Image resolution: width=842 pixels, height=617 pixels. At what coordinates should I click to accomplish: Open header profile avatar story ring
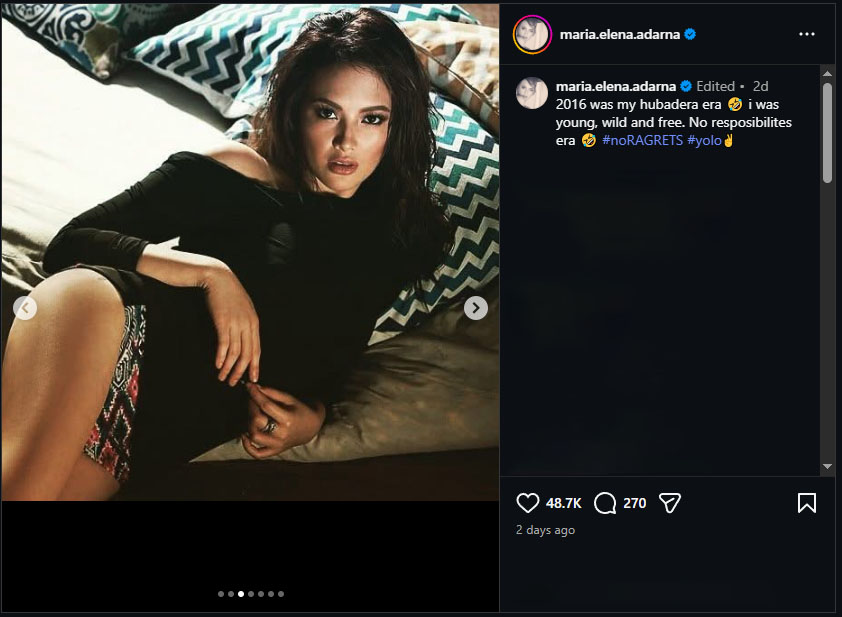pos(530,34)
